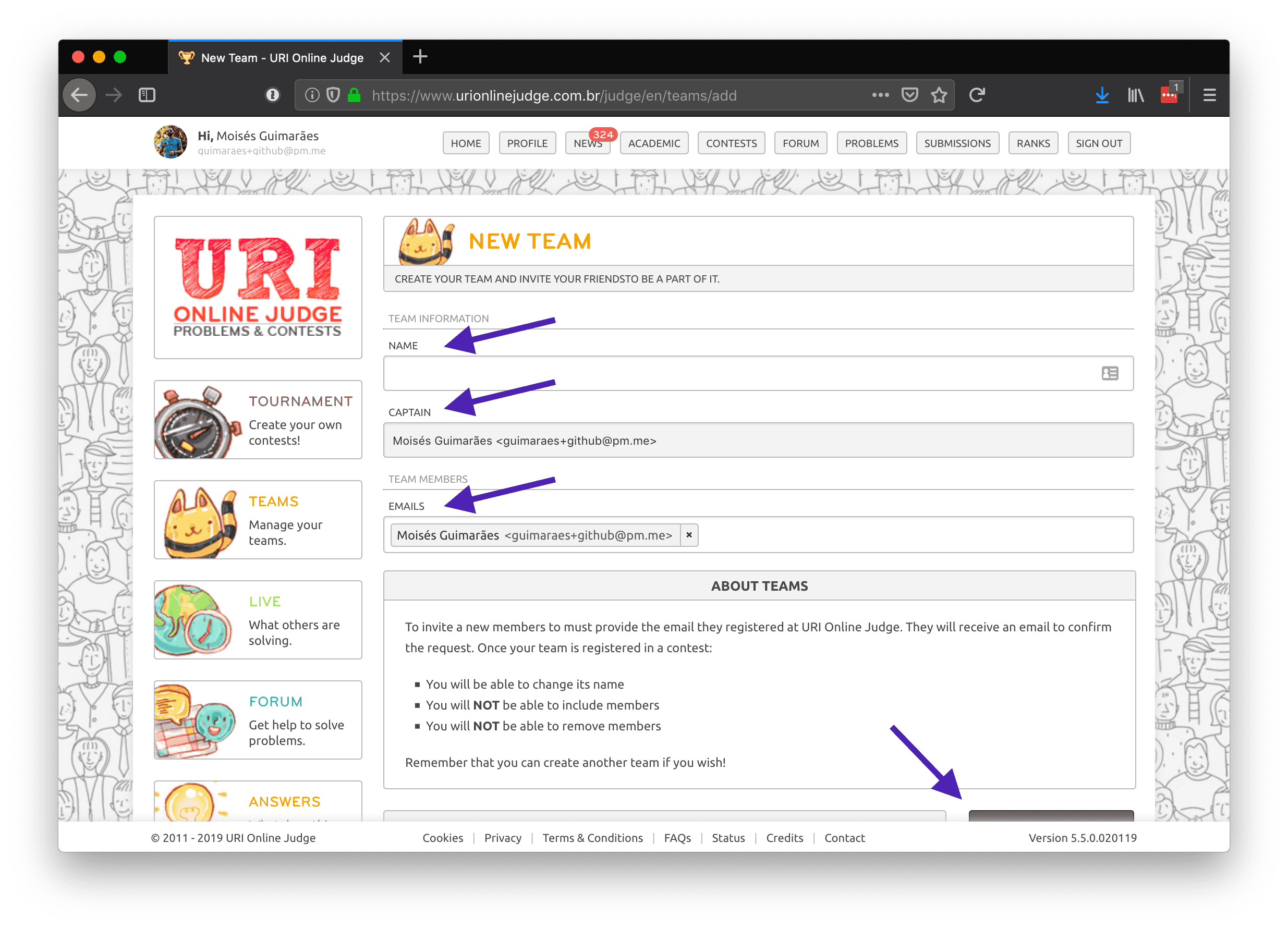Open the FORUM menu item
Image resolution: width=1288 pixels, height=929 pixels.
tap(800, 143)
